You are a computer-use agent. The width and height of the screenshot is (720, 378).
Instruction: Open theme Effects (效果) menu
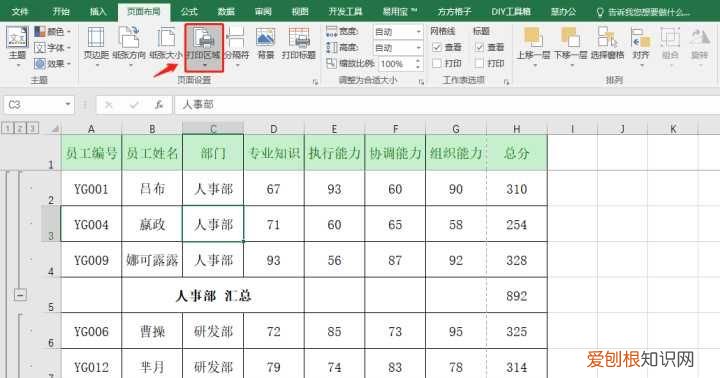[x=53, y=63]
